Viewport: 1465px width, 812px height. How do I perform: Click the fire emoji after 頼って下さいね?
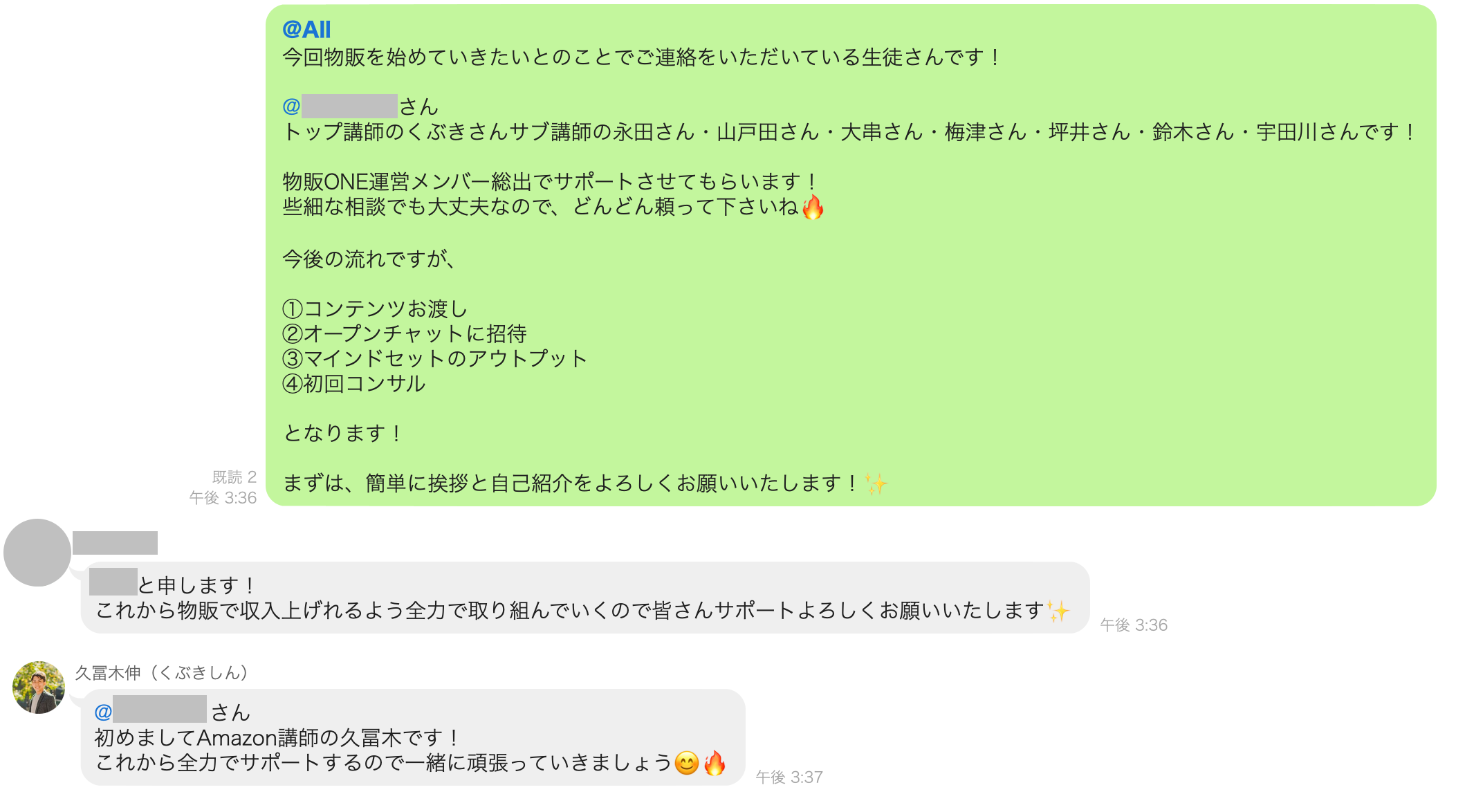coord(813,207)
